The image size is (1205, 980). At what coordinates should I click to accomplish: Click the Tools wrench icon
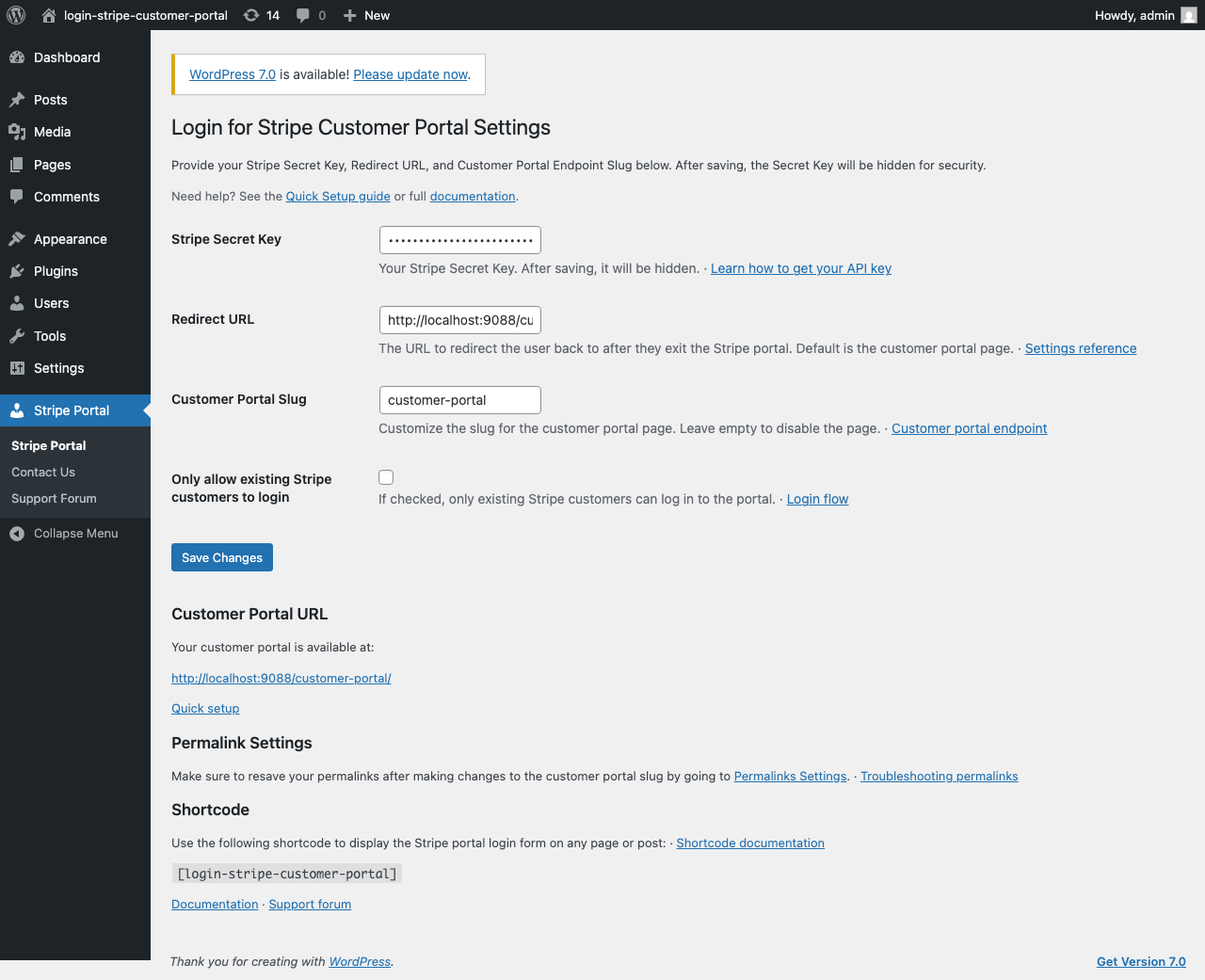tap(17, 336)
